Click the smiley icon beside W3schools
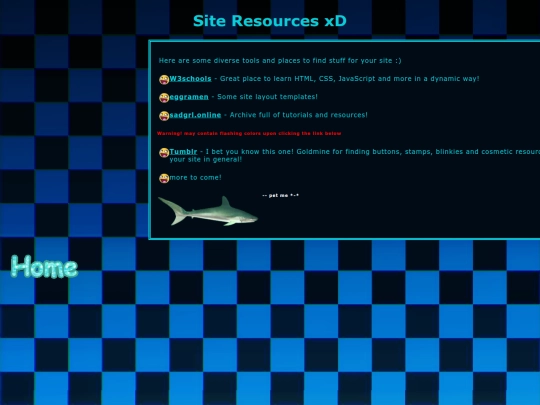Screen dimensions: 540x405 164,79
